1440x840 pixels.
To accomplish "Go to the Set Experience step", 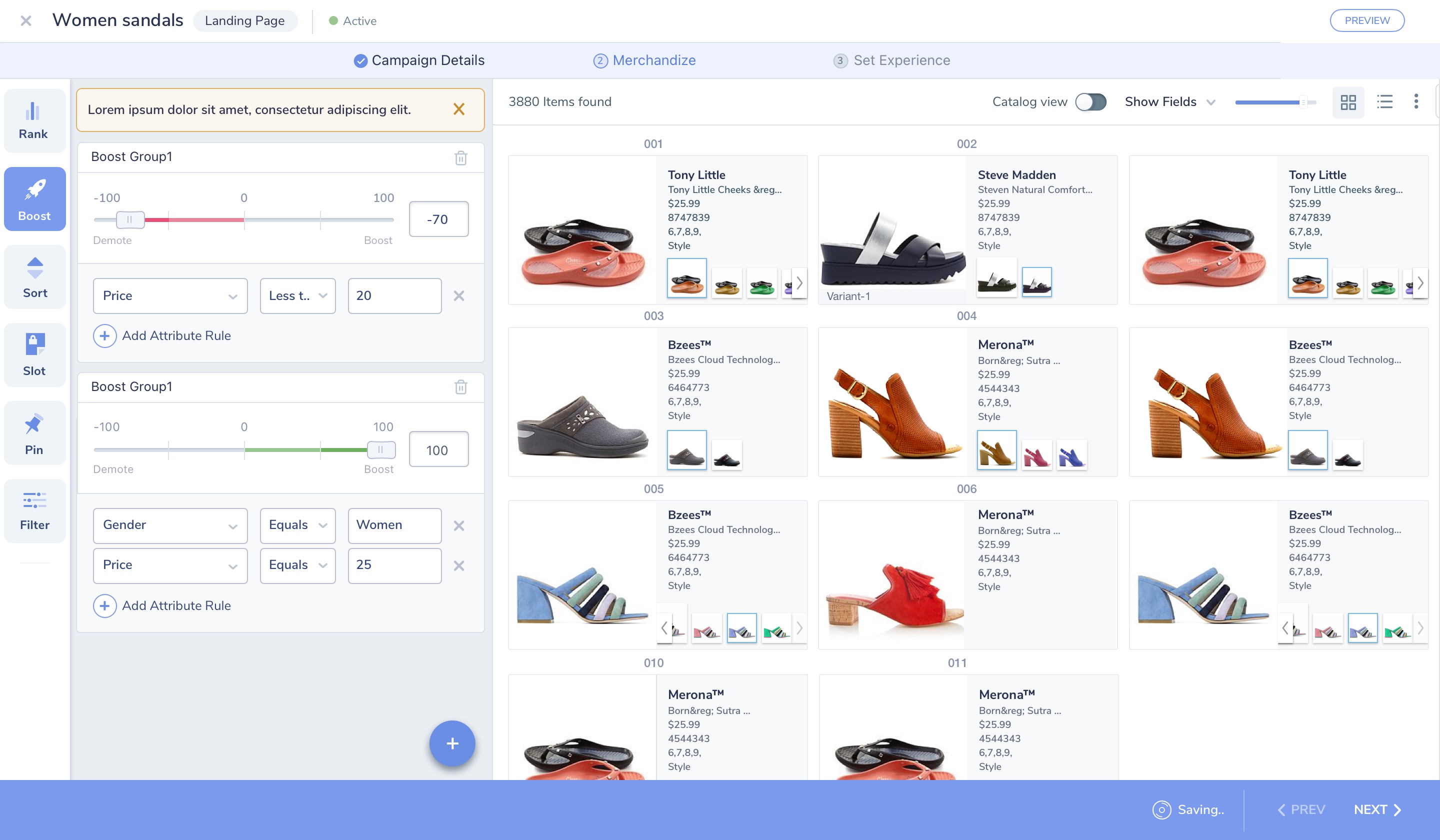I will [x=891, y=60].
